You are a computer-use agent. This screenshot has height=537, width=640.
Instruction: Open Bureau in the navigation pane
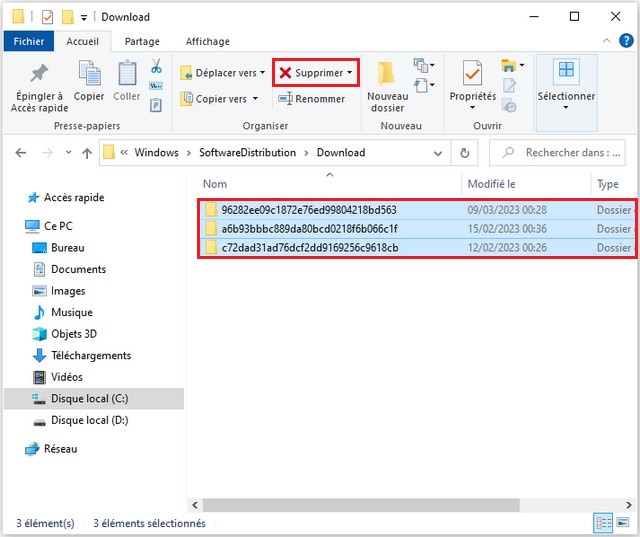(58, 248)
